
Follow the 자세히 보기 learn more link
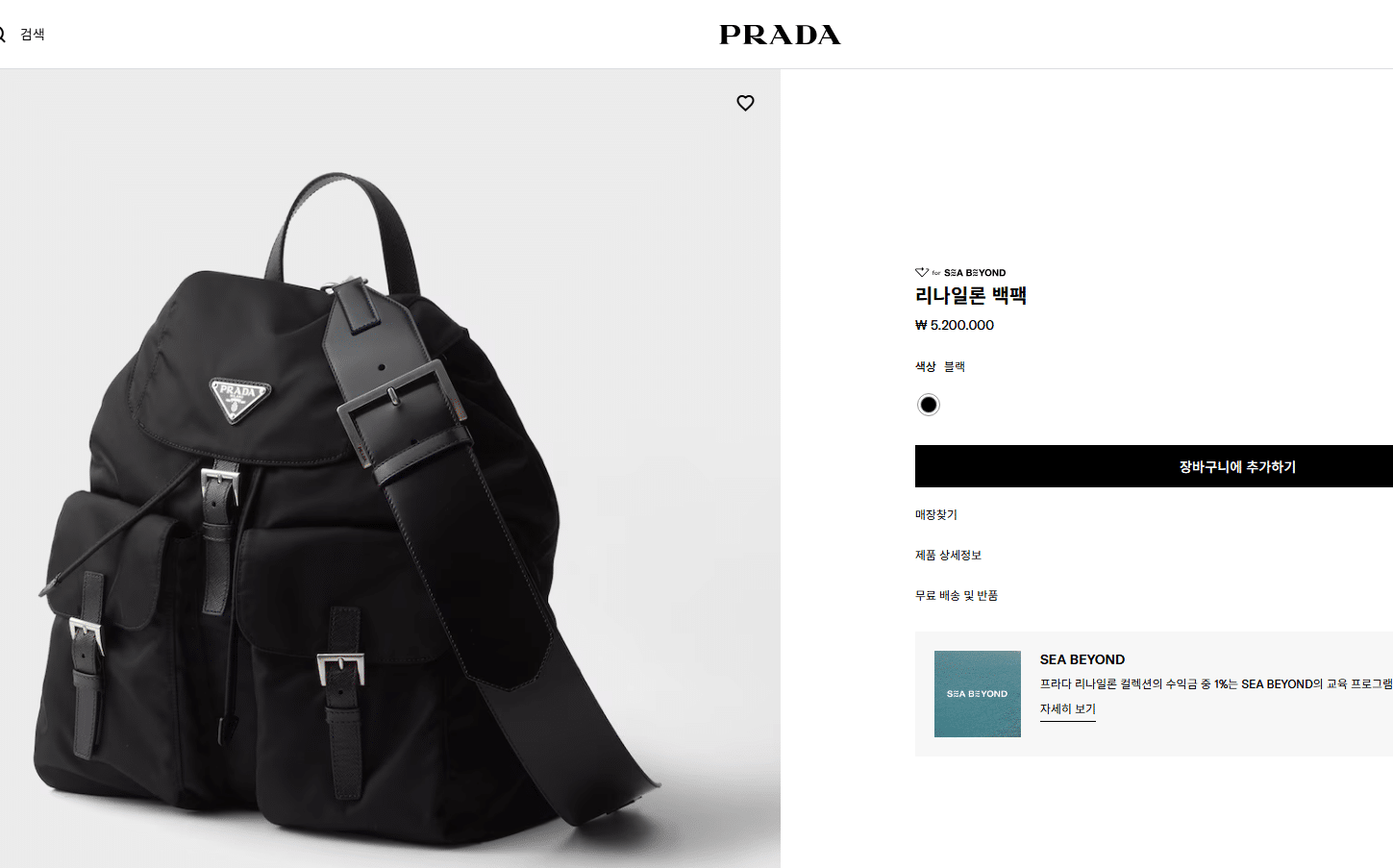pos(1068,709)
